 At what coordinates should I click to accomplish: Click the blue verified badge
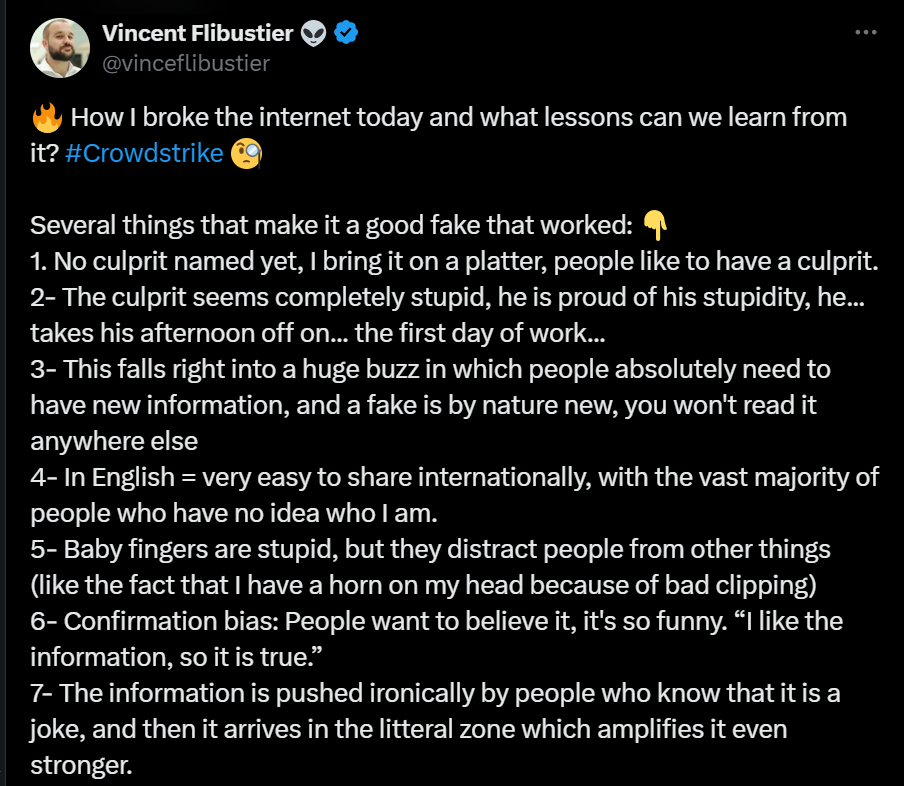[346, 34]
